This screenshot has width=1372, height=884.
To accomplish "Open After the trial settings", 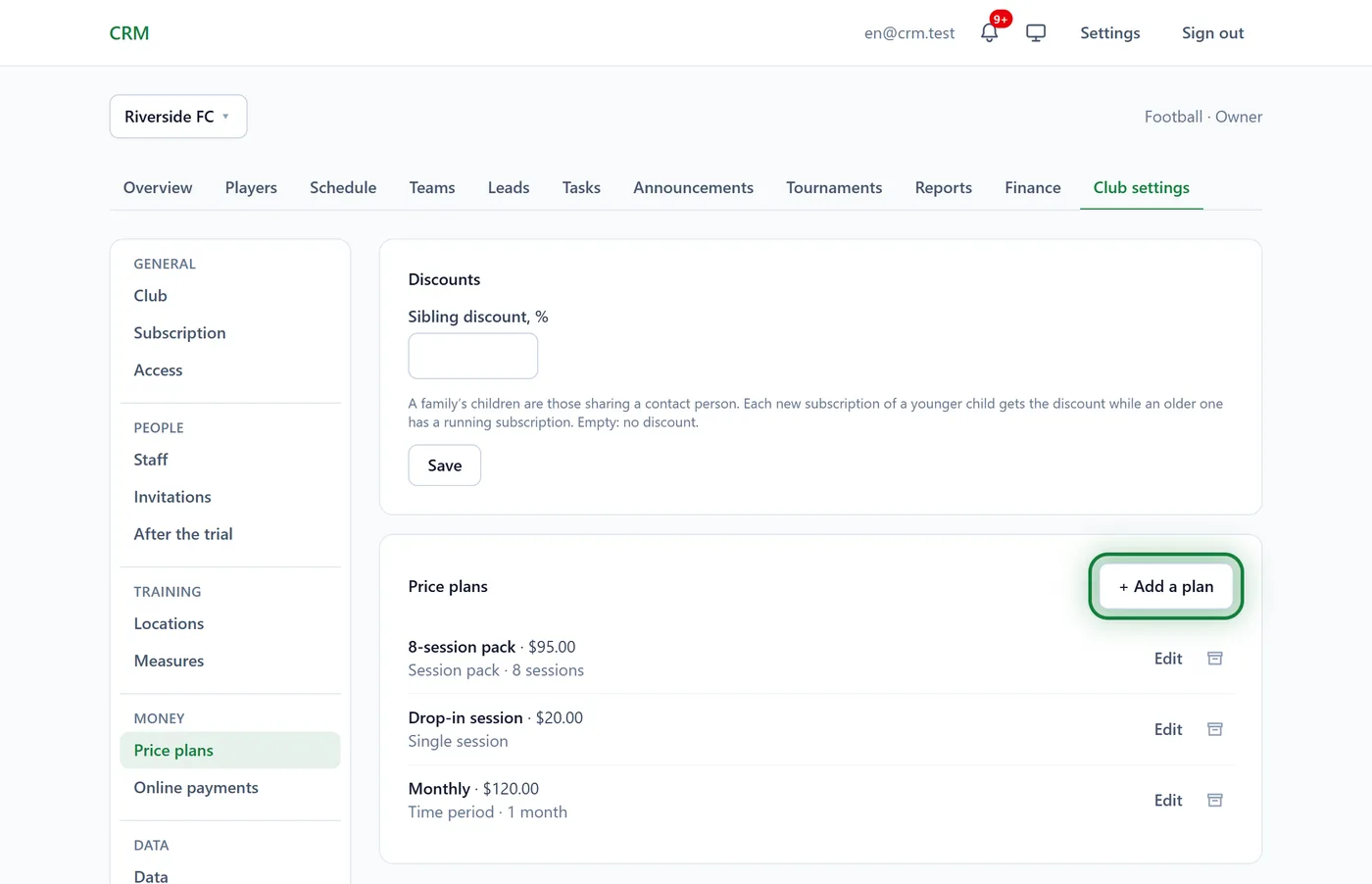I will [230, 534].
